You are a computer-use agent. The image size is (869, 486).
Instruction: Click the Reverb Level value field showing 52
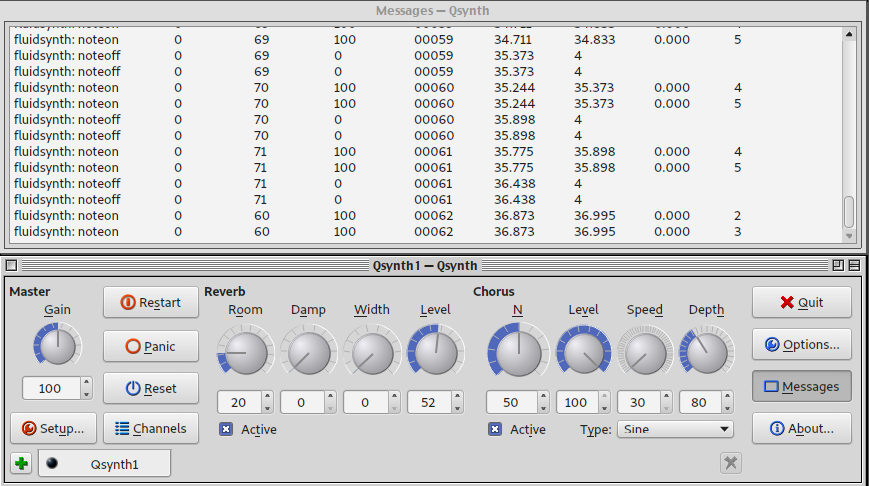coord(429,402)
